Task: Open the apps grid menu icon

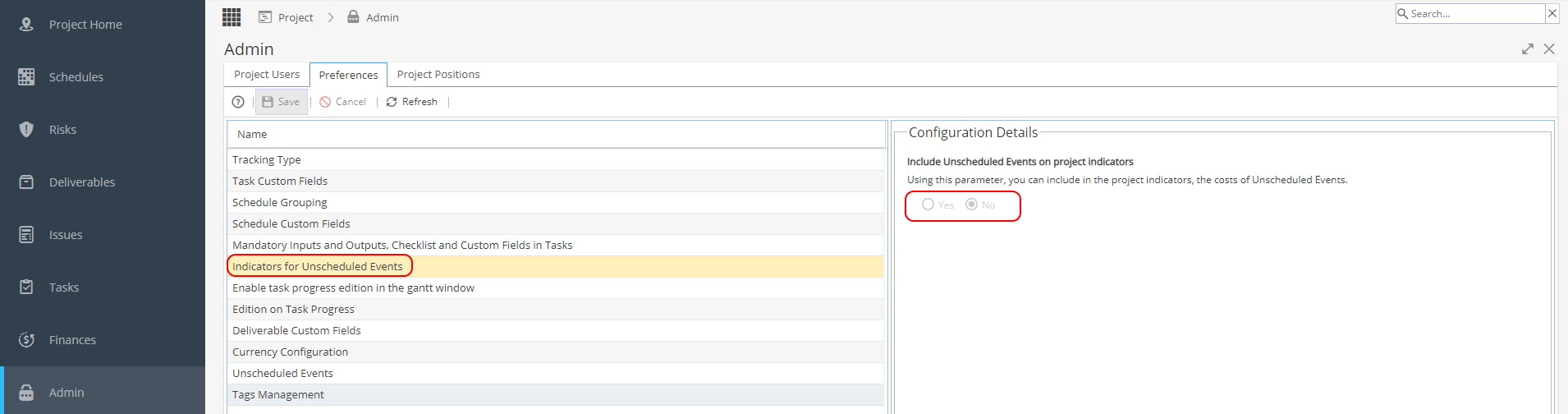Action: tap(232, 17)
